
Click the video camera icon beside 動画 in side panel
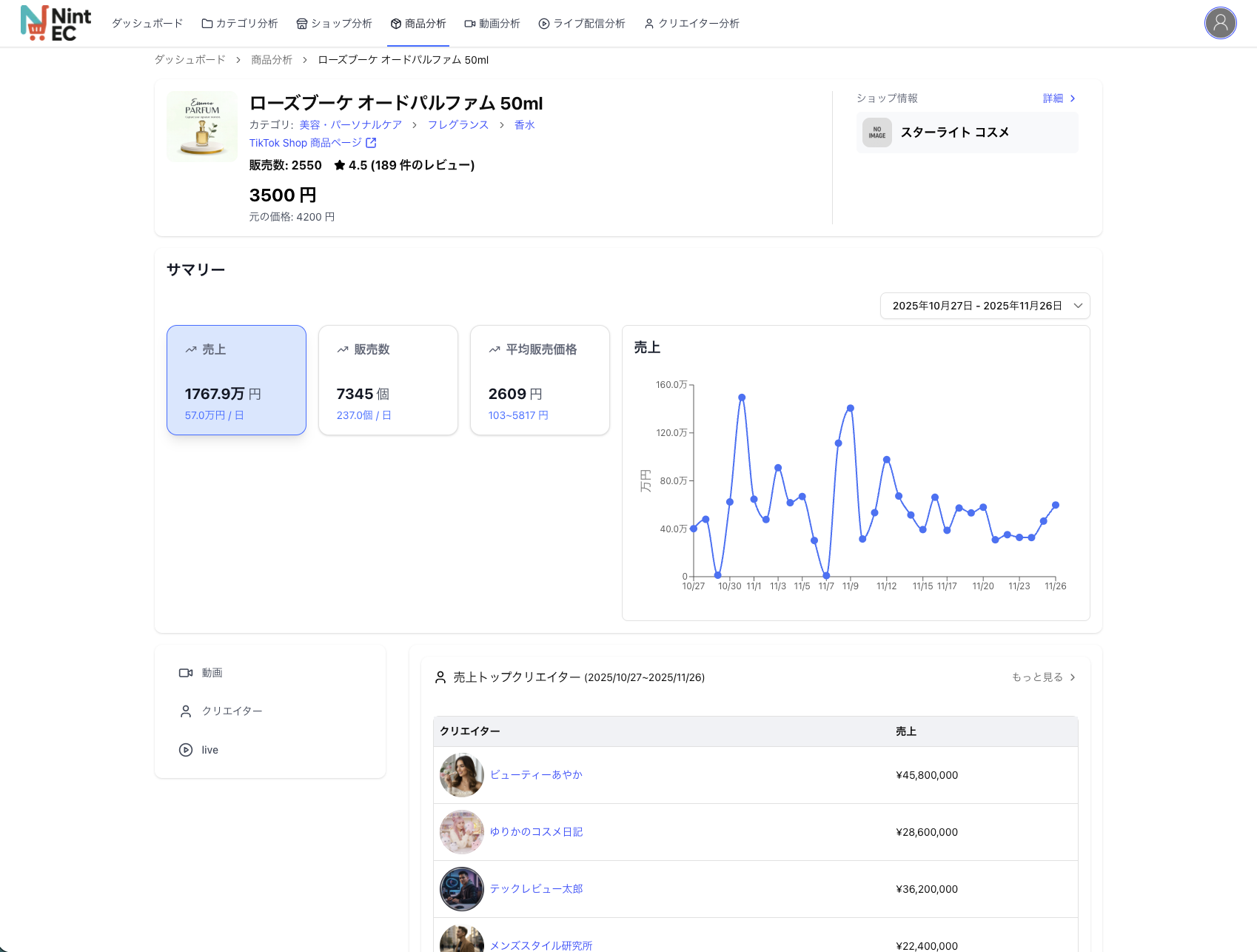point(186,673)
